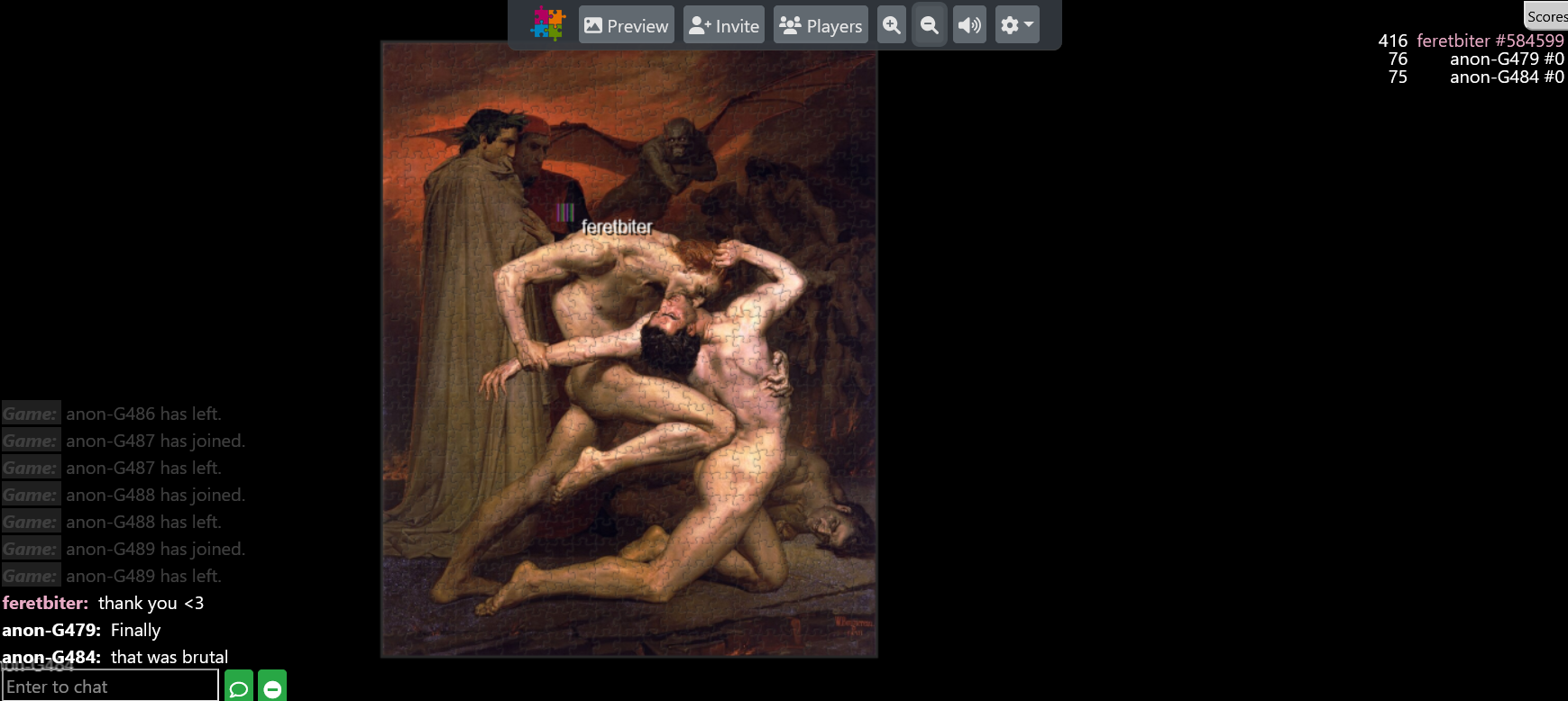
Task: Open the puzzle Preview image
Action: coord(627,25)
